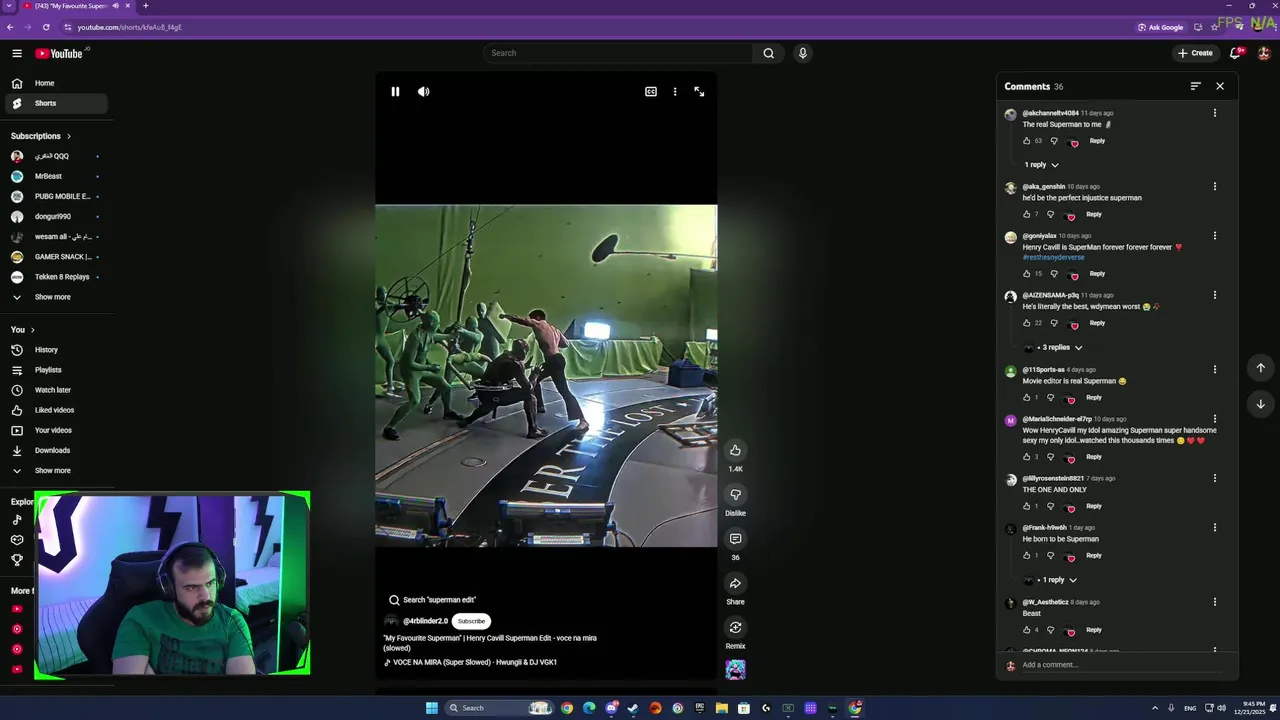Open options menu for @goniyalax's comment
This screenshot has height=720, width=1280.
pyautogui.click(x=1215, y=236)
